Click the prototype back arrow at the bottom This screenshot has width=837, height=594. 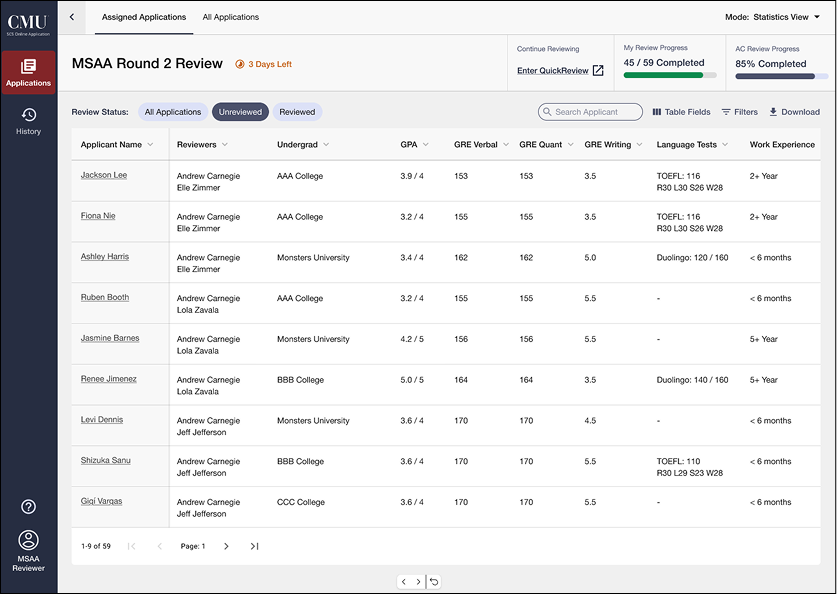(404, 582)
